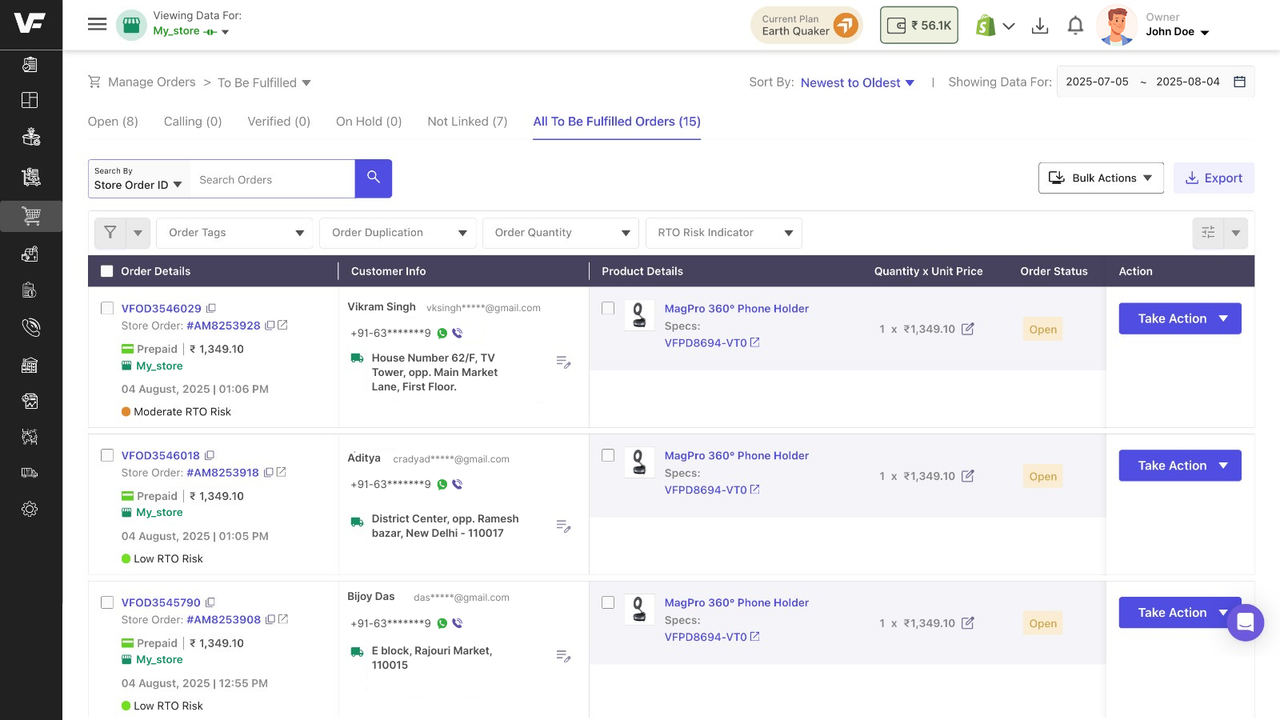This screenshot has height=720, width=1280.
Task: Switch to the Open (8) tab
Action: pyautogui.click(x=113, y=121)
